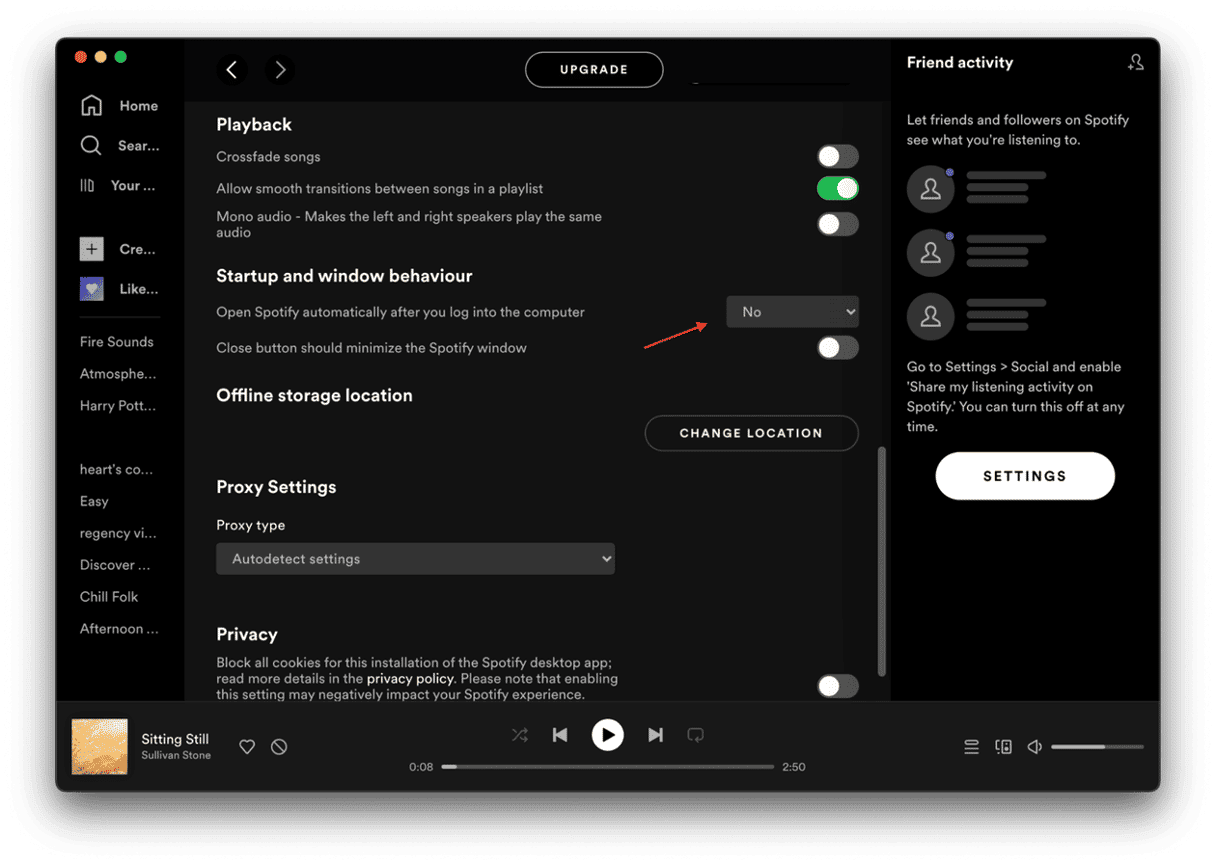Open the Afternoon ... playlist

pyautogui.click(x=119, y=629)
